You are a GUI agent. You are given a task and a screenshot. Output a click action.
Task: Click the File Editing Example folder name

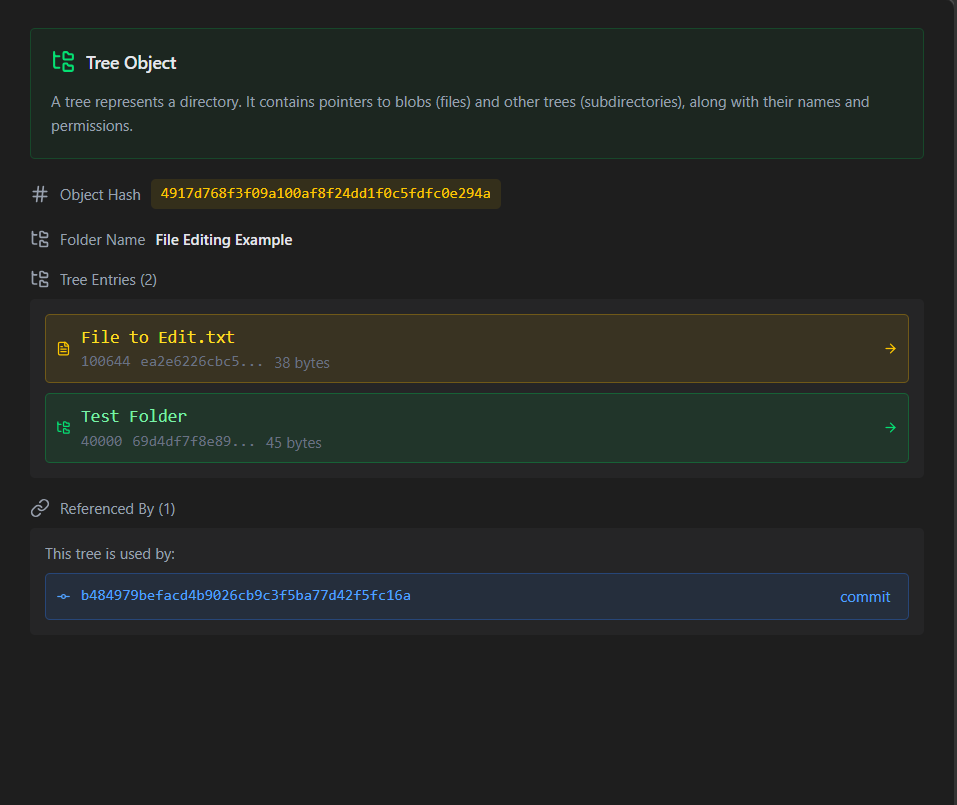click(224, 240)
